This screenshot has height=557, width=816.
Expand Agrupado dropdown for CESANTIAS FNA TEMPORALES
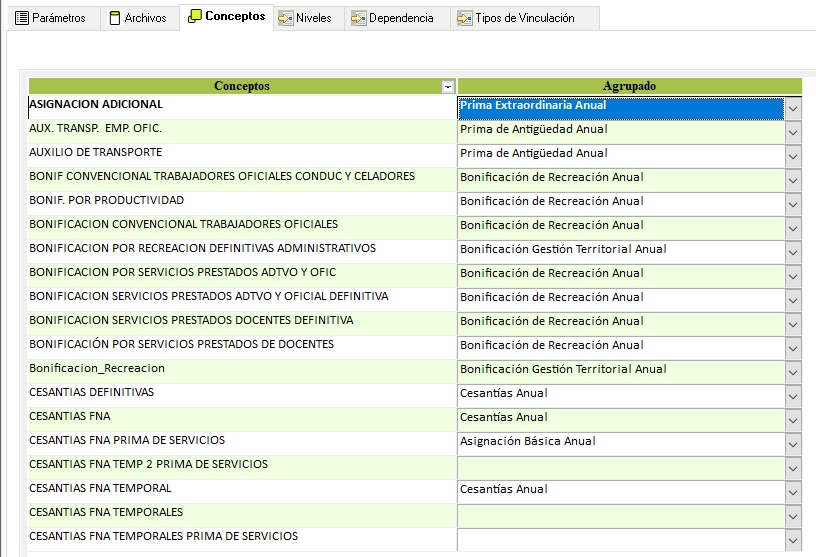coord(793,516)
